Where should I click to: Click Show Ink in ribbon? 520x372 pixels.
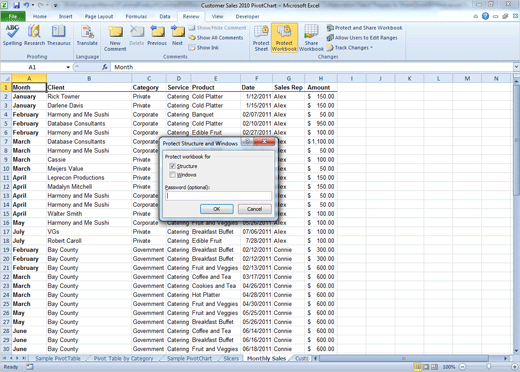[x=204, y=48]
